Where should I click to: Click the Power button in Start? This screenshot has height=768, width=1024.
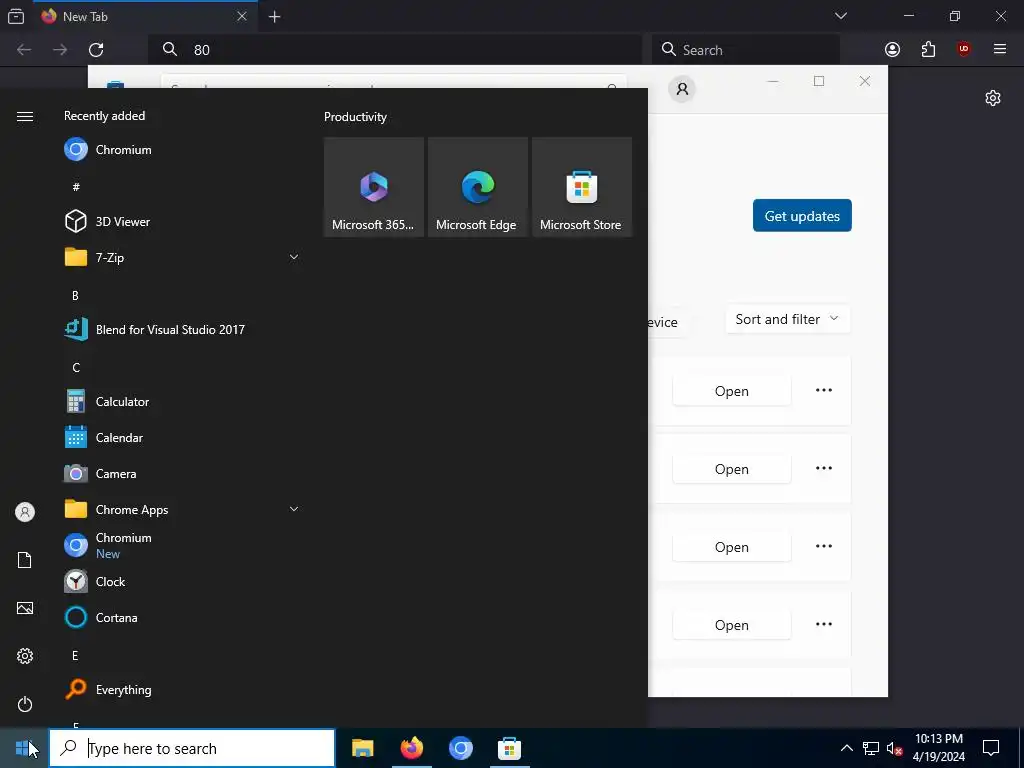coord(25,704)
